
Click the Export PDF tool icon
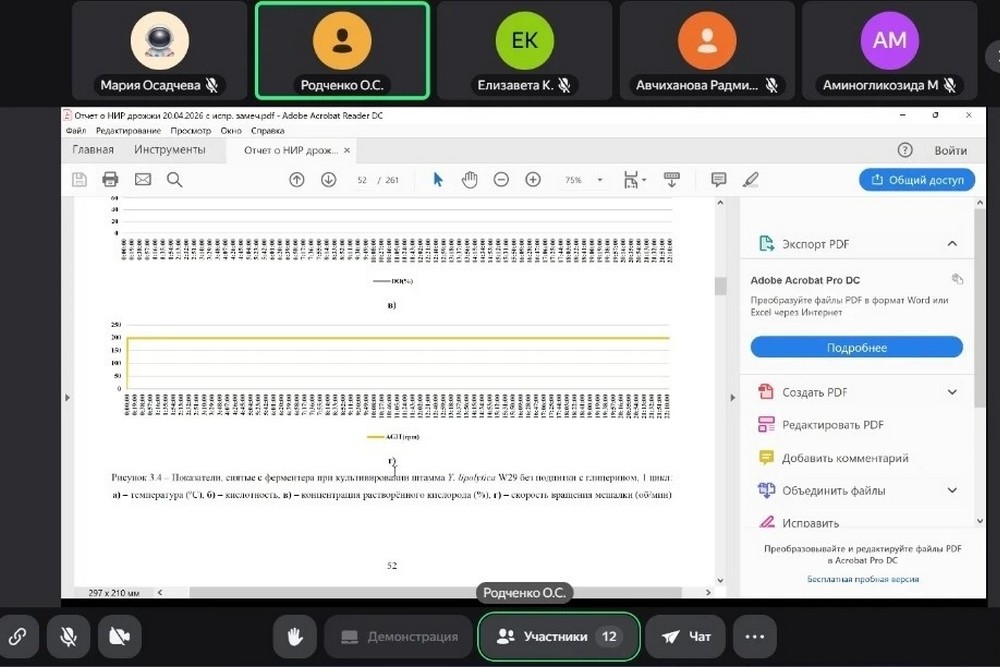[766, 244]
